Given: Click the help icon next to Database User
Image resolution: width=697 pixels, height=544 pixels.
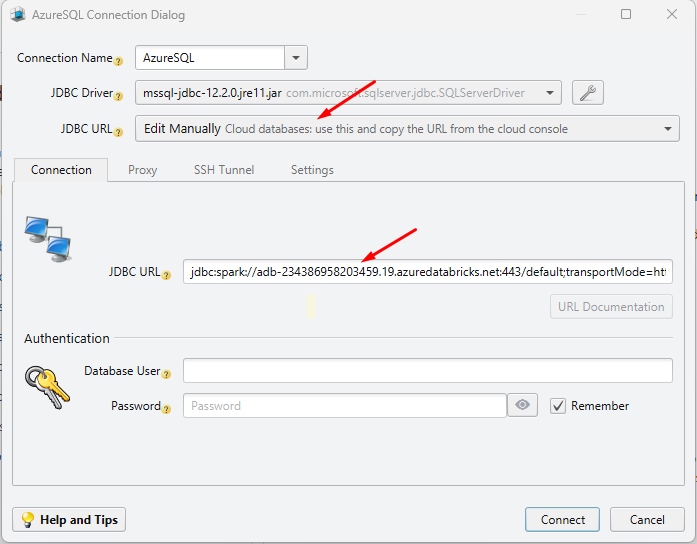Looking at the screenshot, I should coord(166,374).
